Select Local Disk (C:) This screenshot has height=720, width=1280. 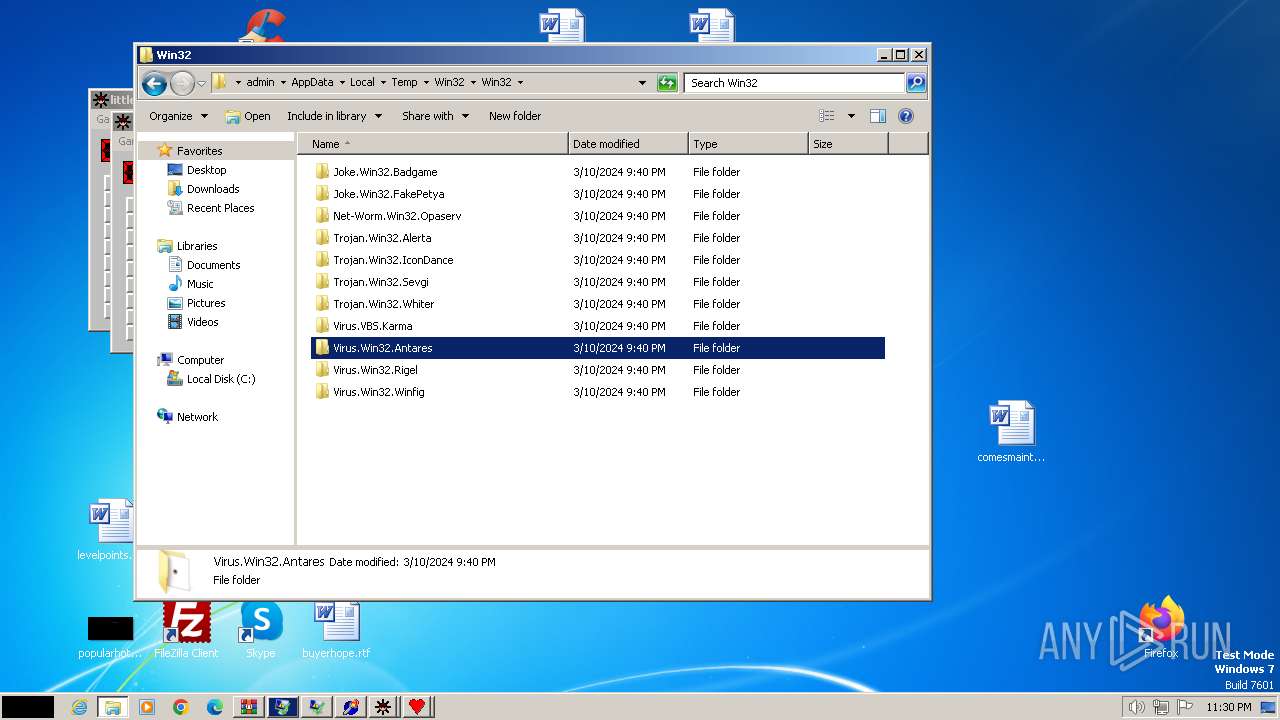click(220, 379)
